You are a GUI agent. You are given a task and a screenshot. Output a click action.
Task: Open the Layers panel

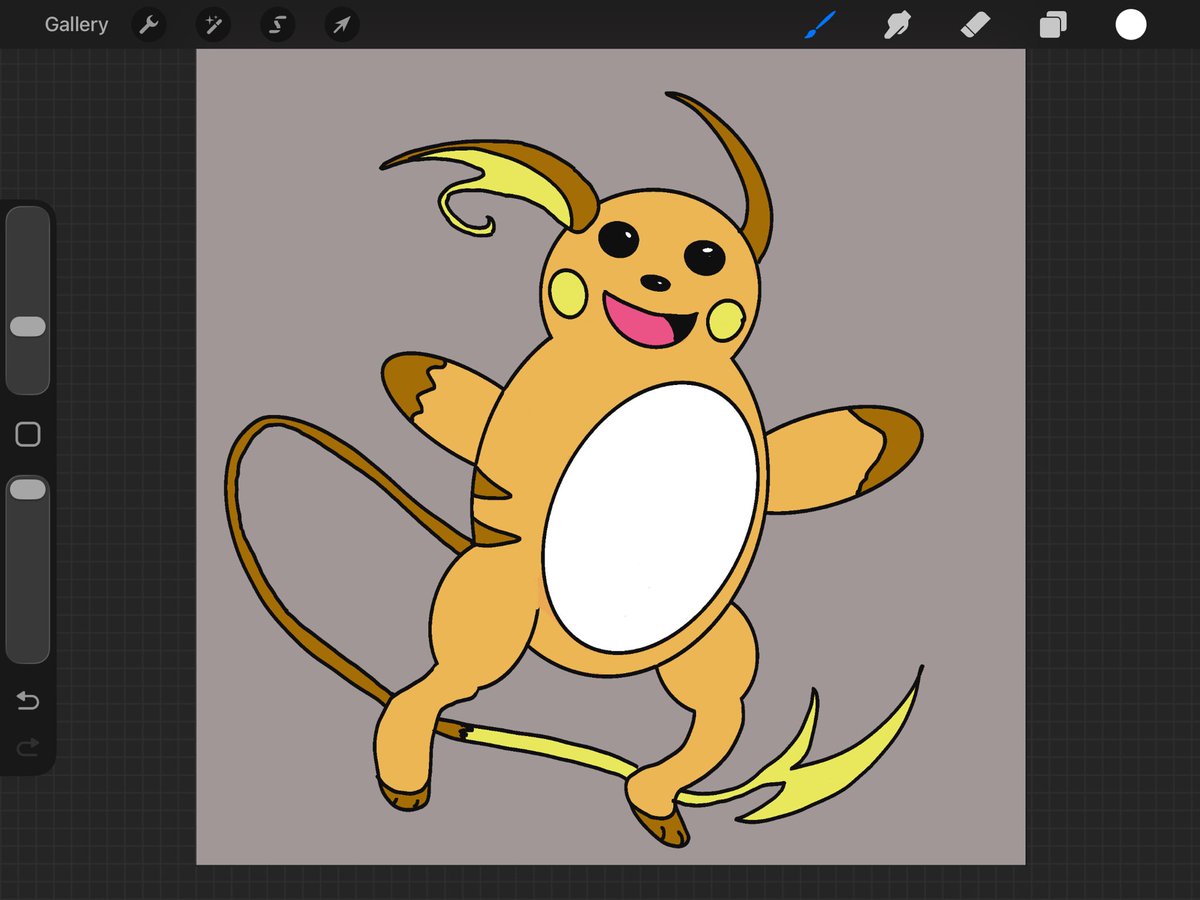pos(1053,25)
